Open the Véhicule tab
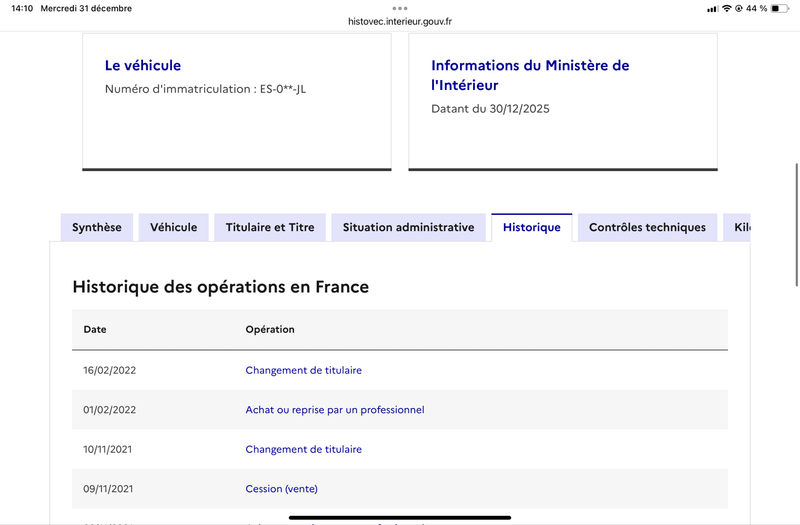 [x=174, y=227]
